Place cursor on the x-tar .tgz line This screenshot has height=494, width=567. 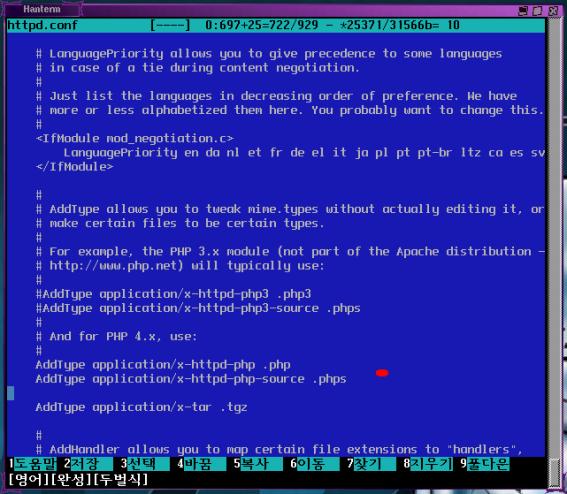[141, 407]
